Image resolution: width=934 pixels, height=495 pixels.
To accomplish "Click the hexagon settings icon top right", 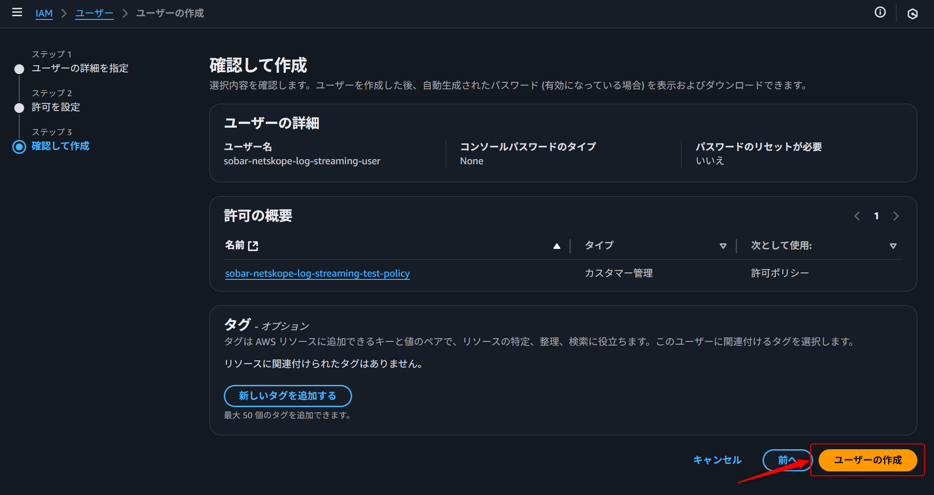I will [x=912, y=14].
